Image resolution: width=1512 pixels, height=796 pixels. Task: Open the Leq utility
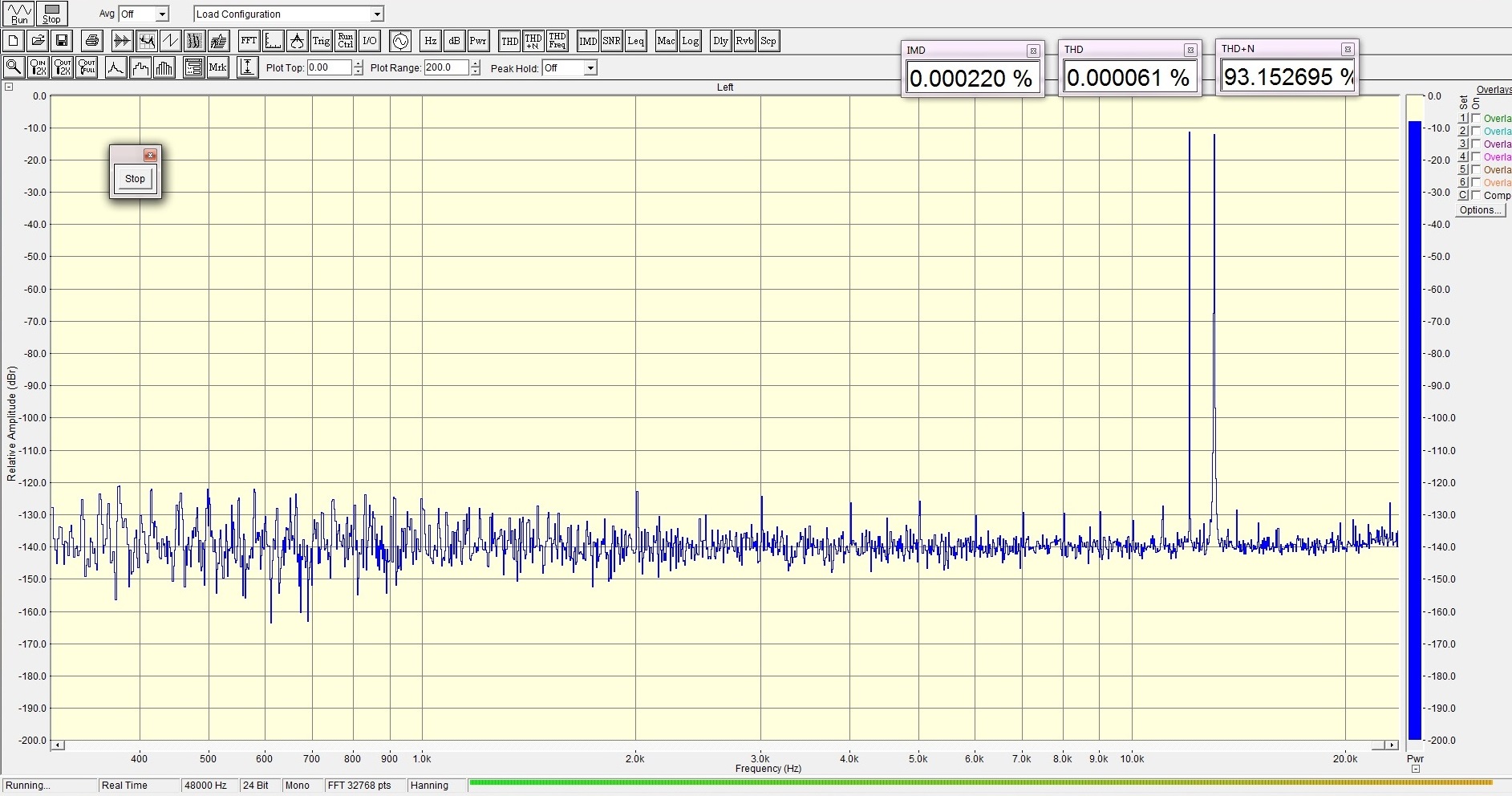636,41
